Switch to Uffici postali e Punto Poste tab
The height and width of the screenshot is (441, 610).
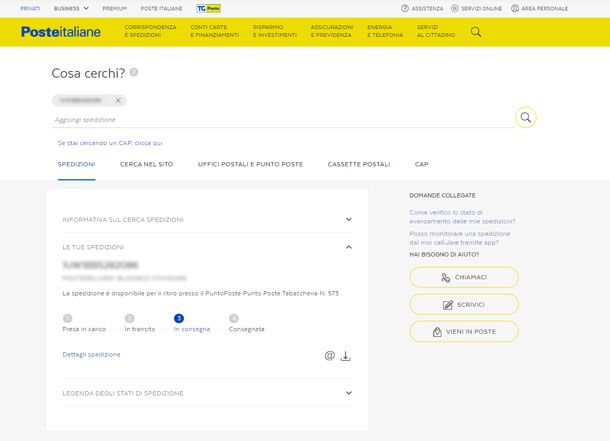click(251, 164)
